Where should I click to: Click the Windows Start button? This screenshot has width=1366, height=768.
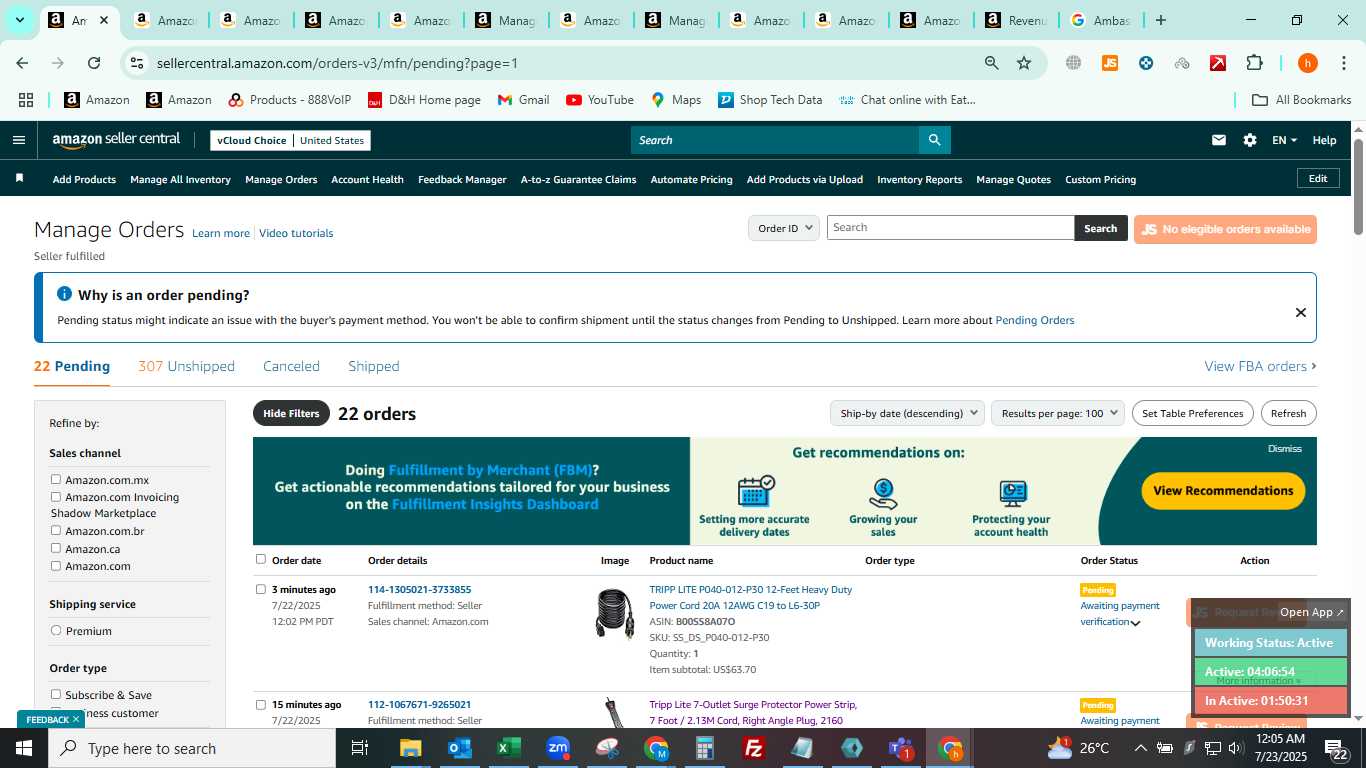23,748
